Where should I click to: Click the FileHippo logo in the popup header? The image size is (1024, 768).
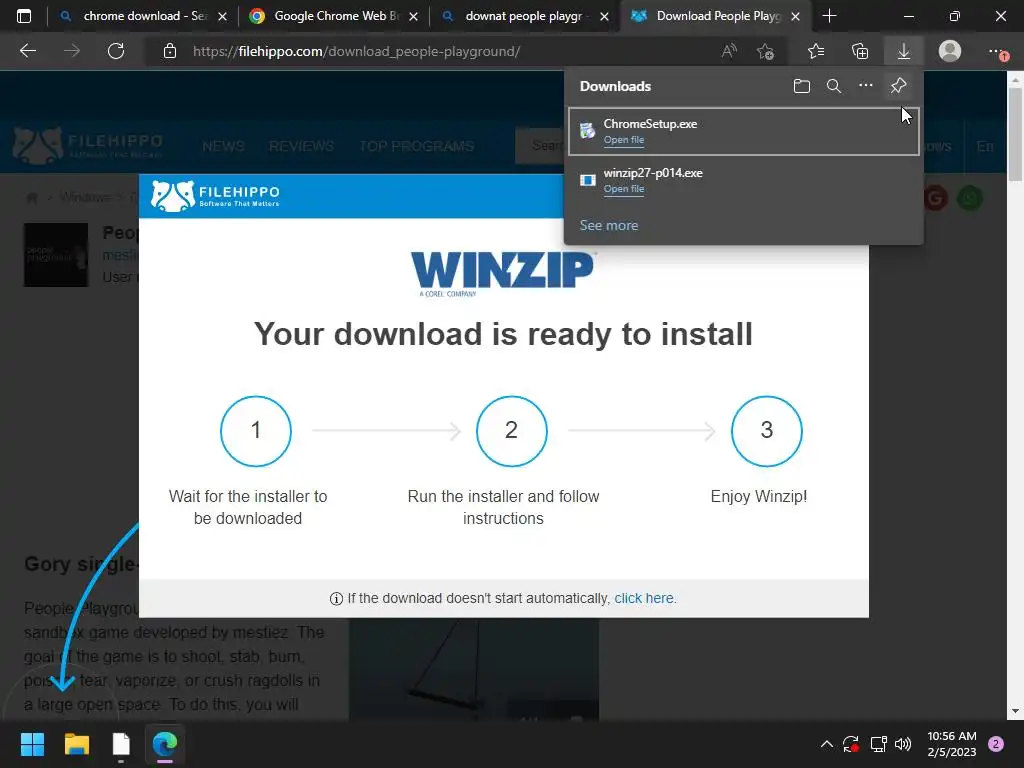[215, 196]
